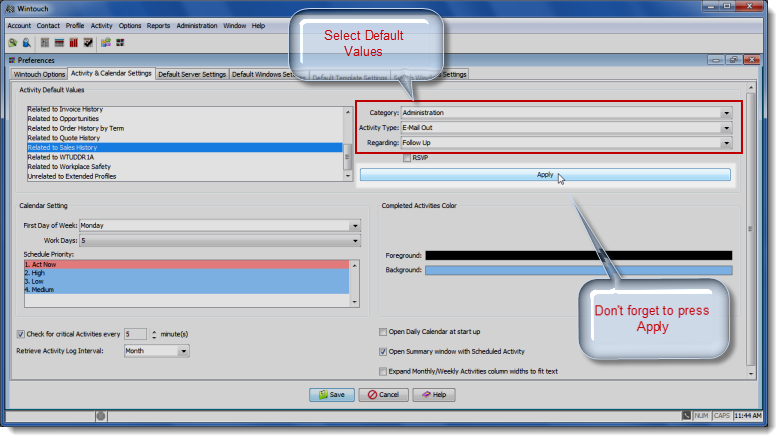Click the Apply button
Image resolution: width=783 pixels, height=442 pixels.
(x=545, y=175)
